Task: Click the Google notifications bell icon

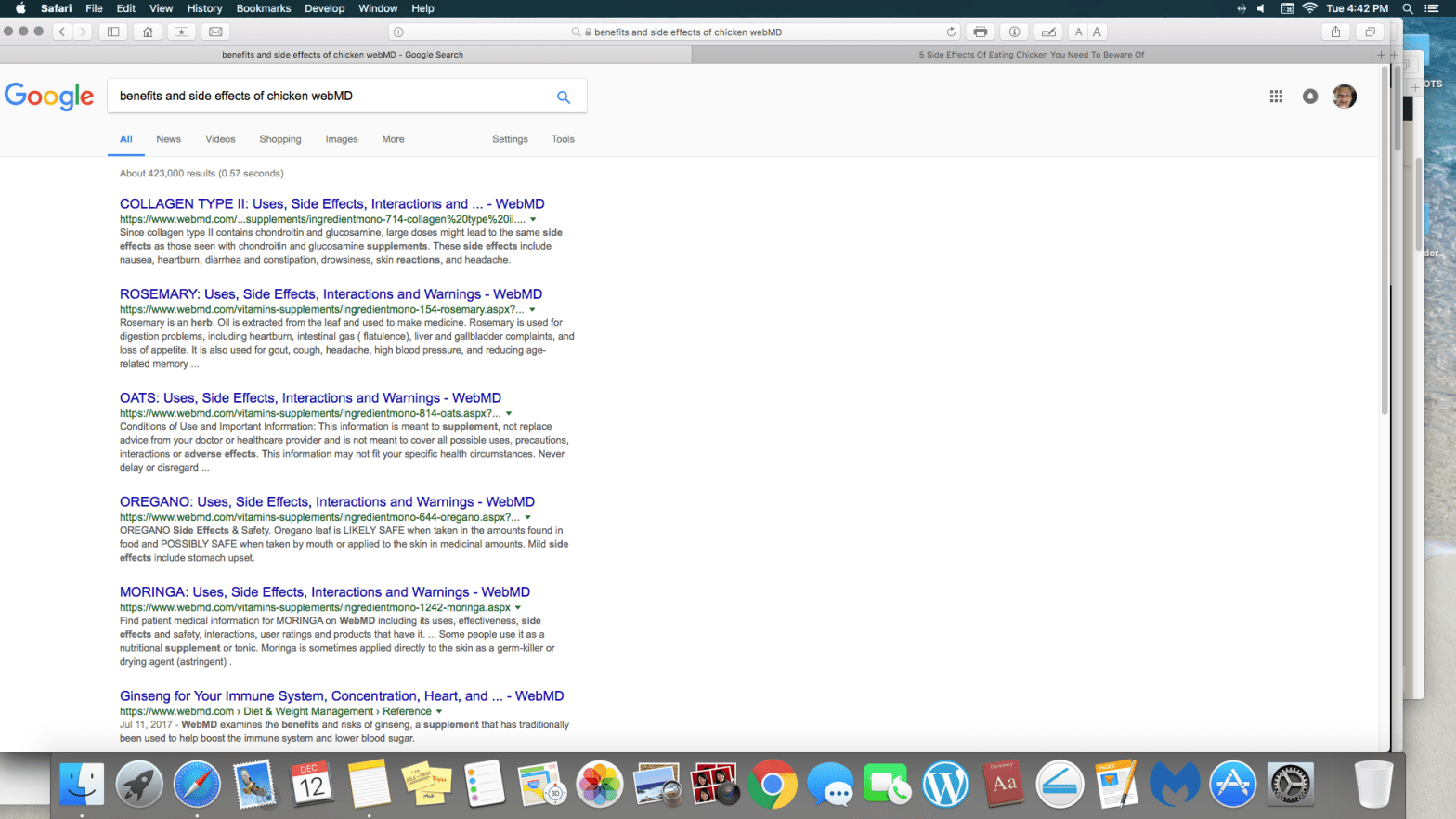Action: coord(1309,97)
